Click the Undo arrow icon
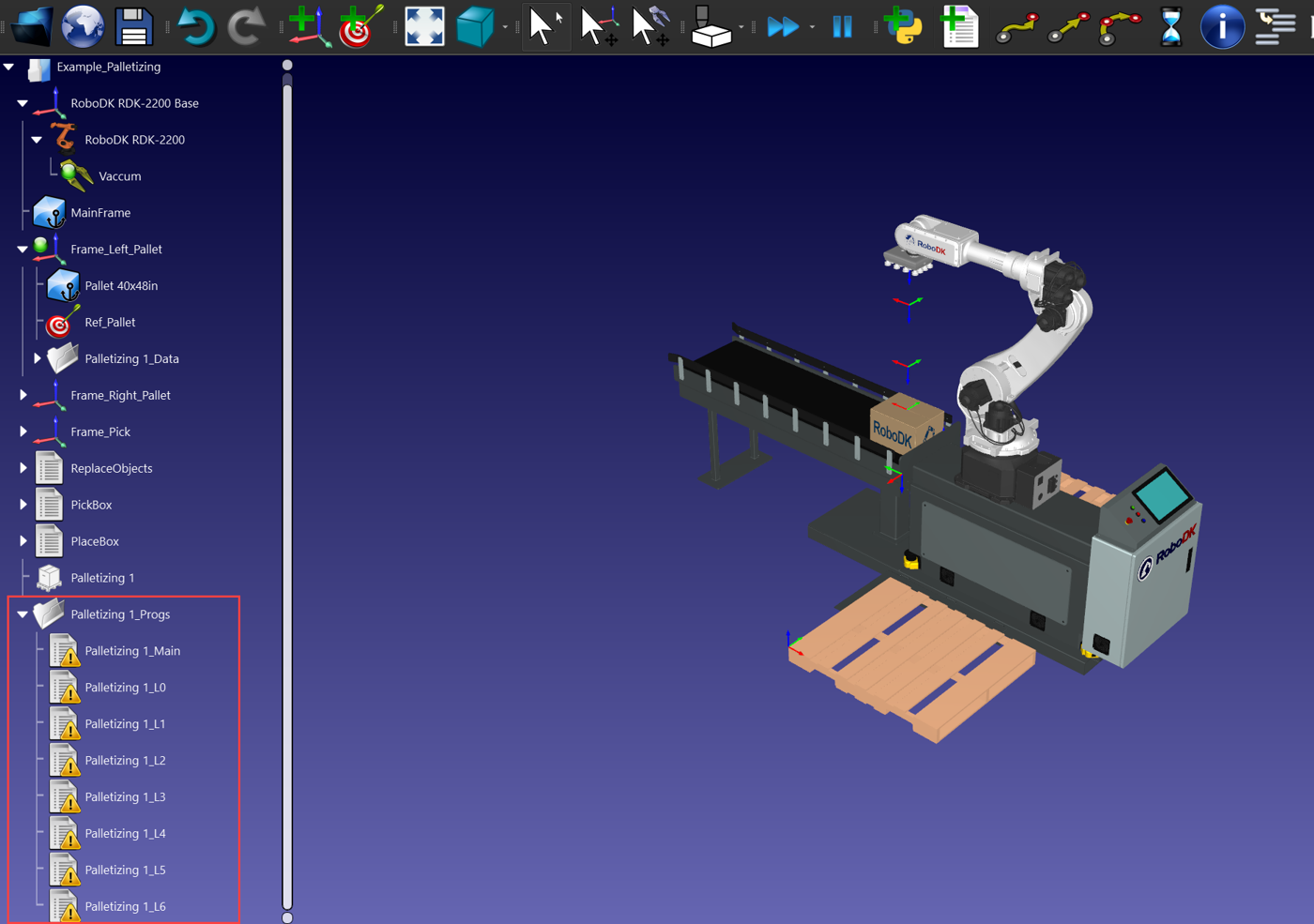The height and width of the screenshot is (924, 1314). coord(196,26)
